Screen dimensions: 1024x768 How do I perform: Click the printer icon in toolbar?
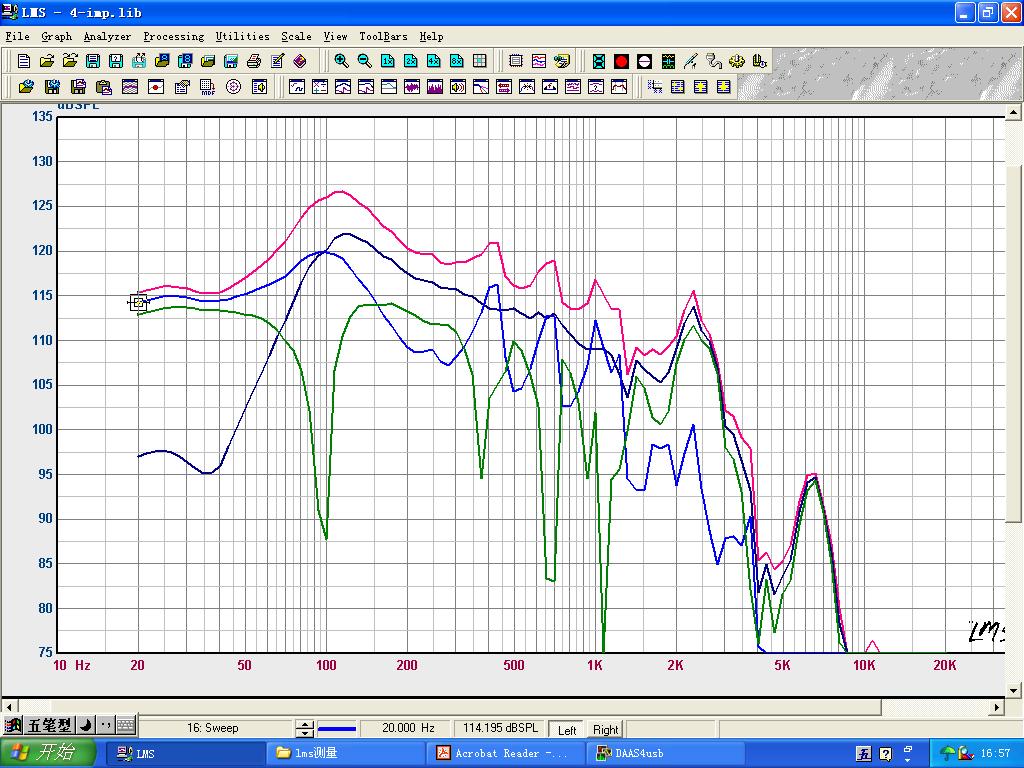pyautogui.click(x=254, y=61)
